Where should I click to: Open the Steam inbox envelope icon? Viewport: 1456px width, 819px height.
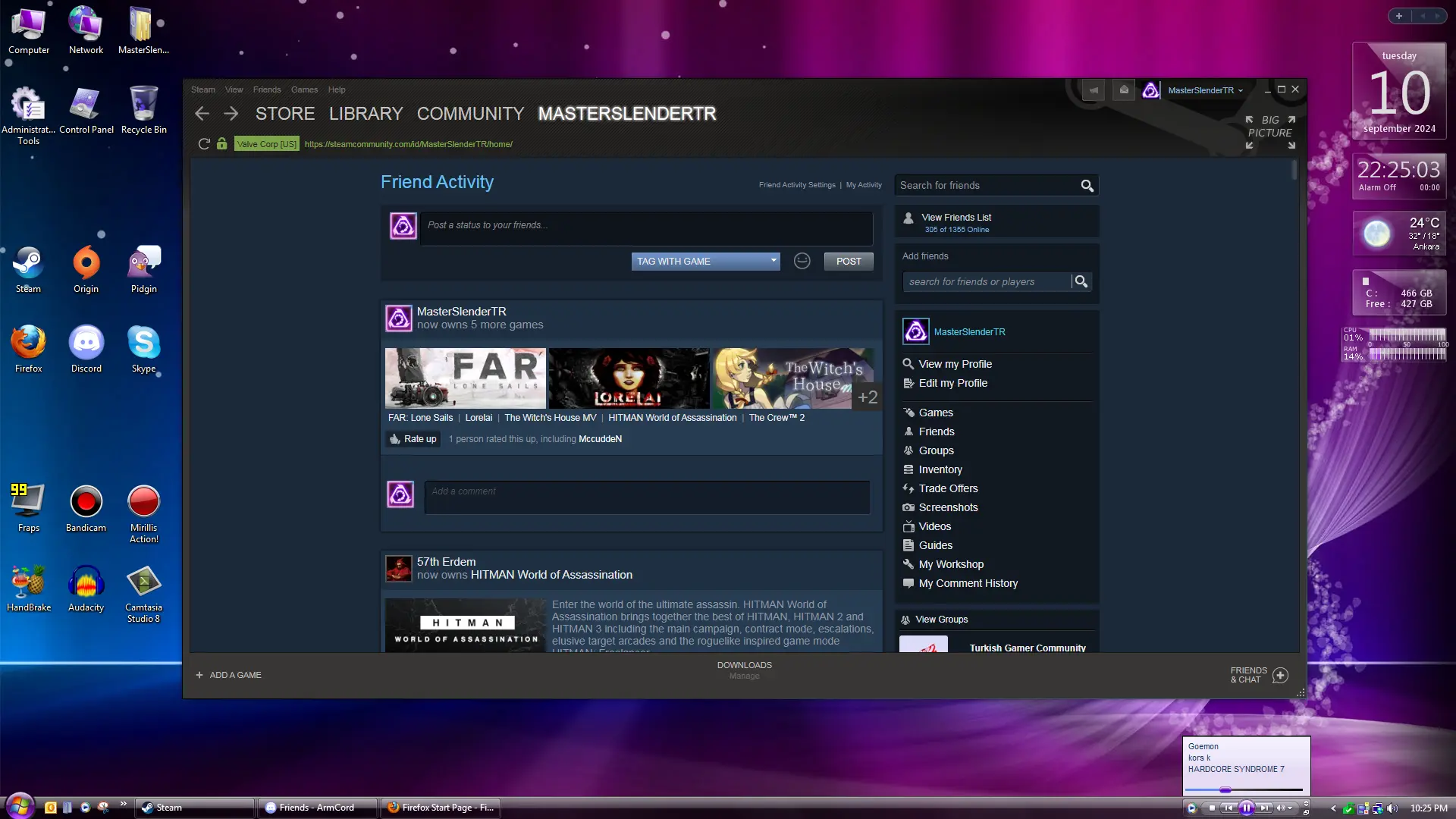pos(1124,90)
